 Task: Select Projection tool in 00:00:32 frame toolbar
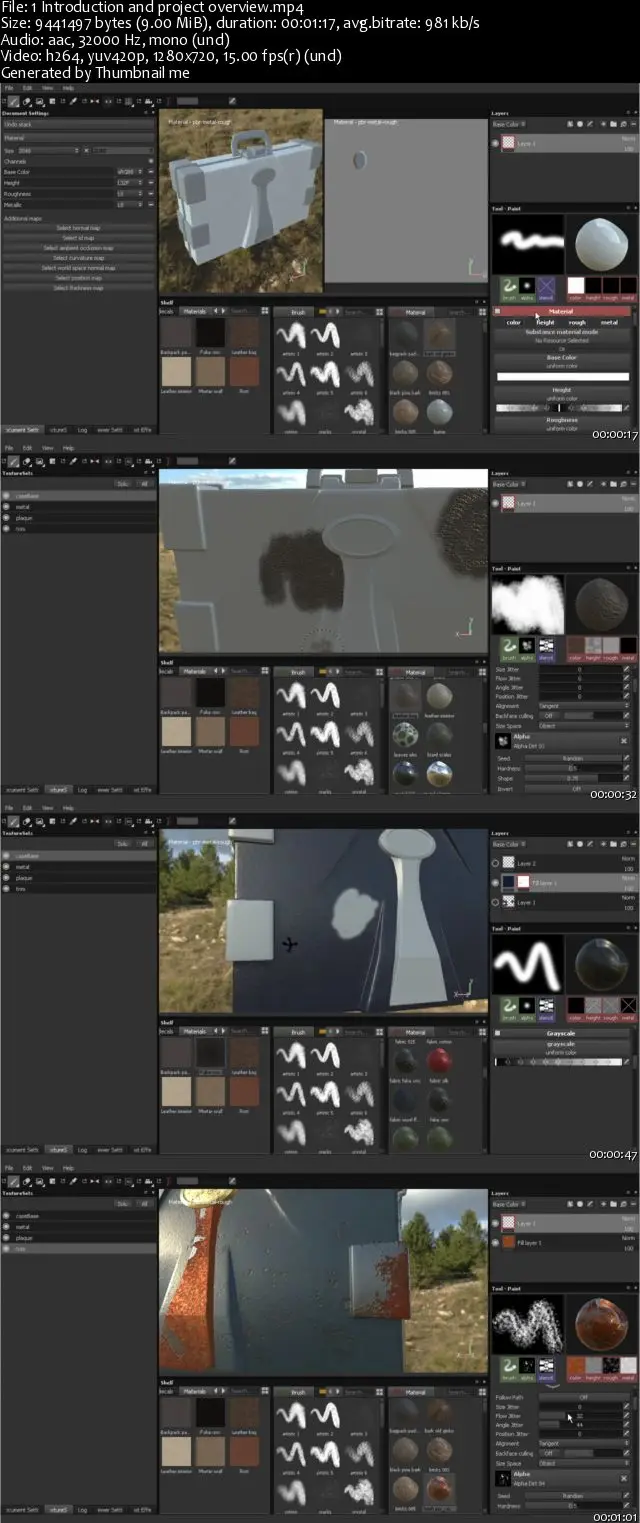[39, 461]
